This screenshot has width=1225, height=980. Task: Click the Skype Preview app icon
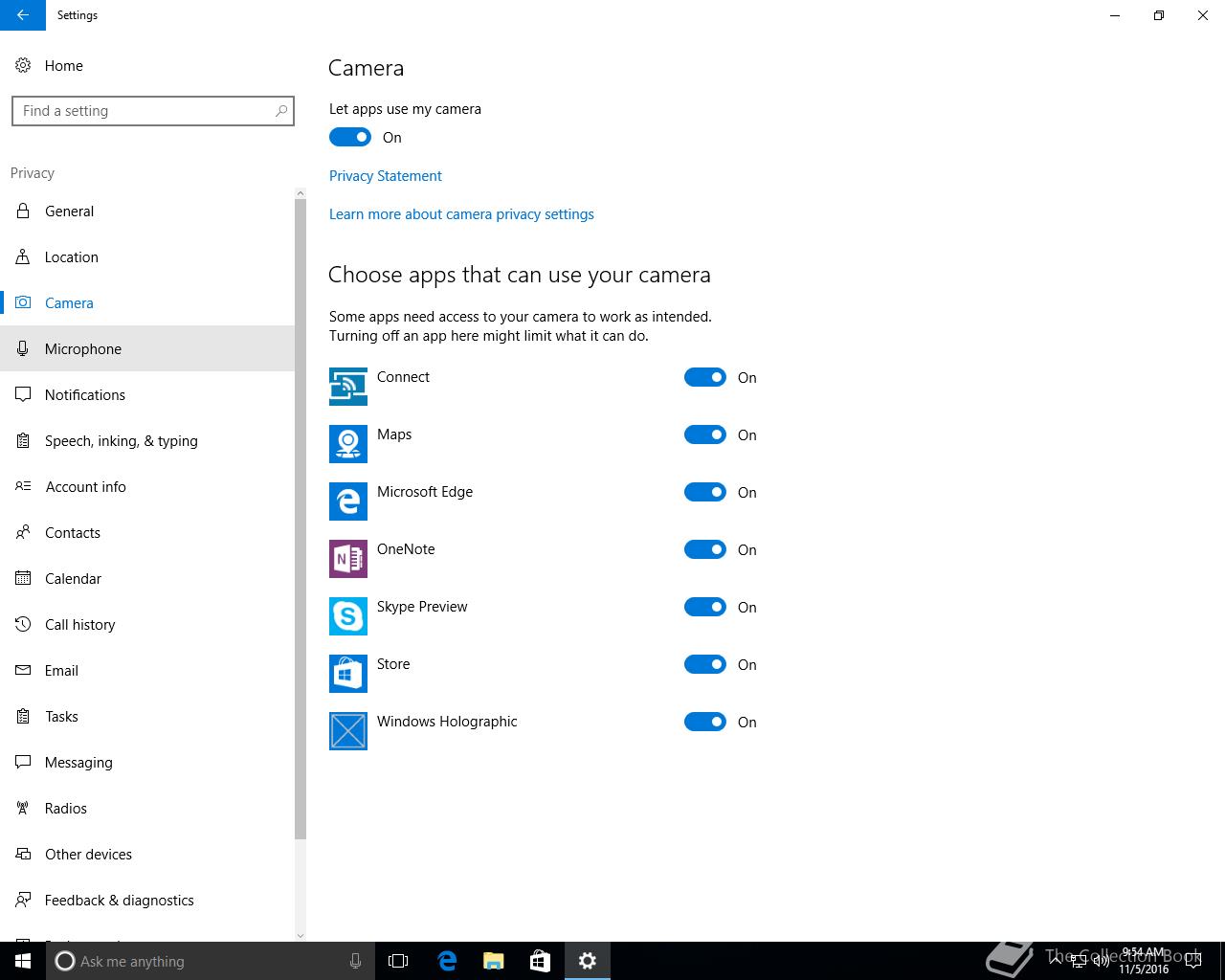pyautogui.click(x=348, y=616)
